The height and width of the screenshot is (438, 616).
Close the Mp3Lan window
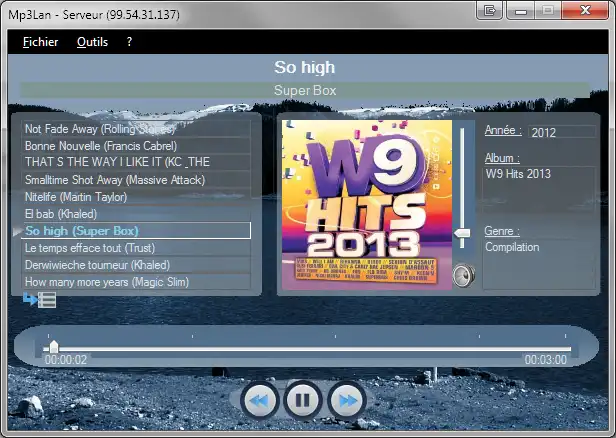(x=585, y=10)
